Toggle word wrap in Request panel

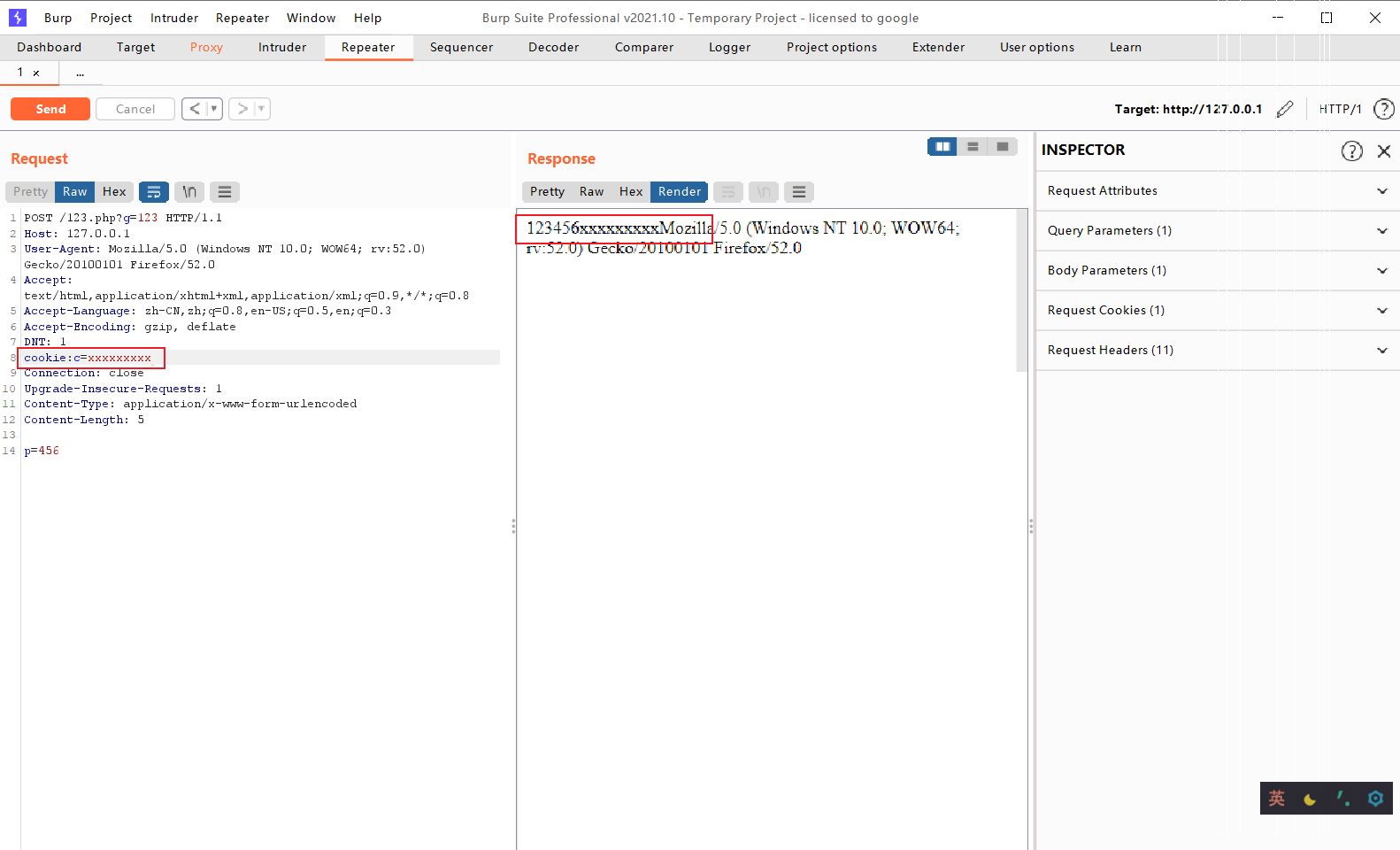154,191
